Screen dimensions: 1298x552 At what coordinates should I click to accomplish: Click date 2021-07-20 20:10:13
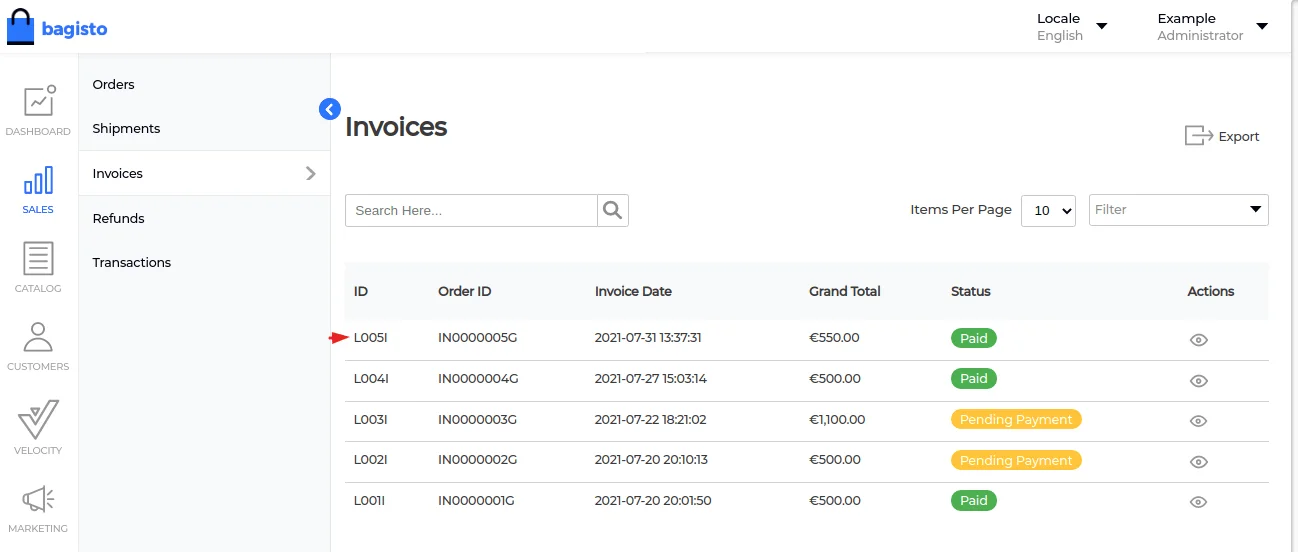651,460
